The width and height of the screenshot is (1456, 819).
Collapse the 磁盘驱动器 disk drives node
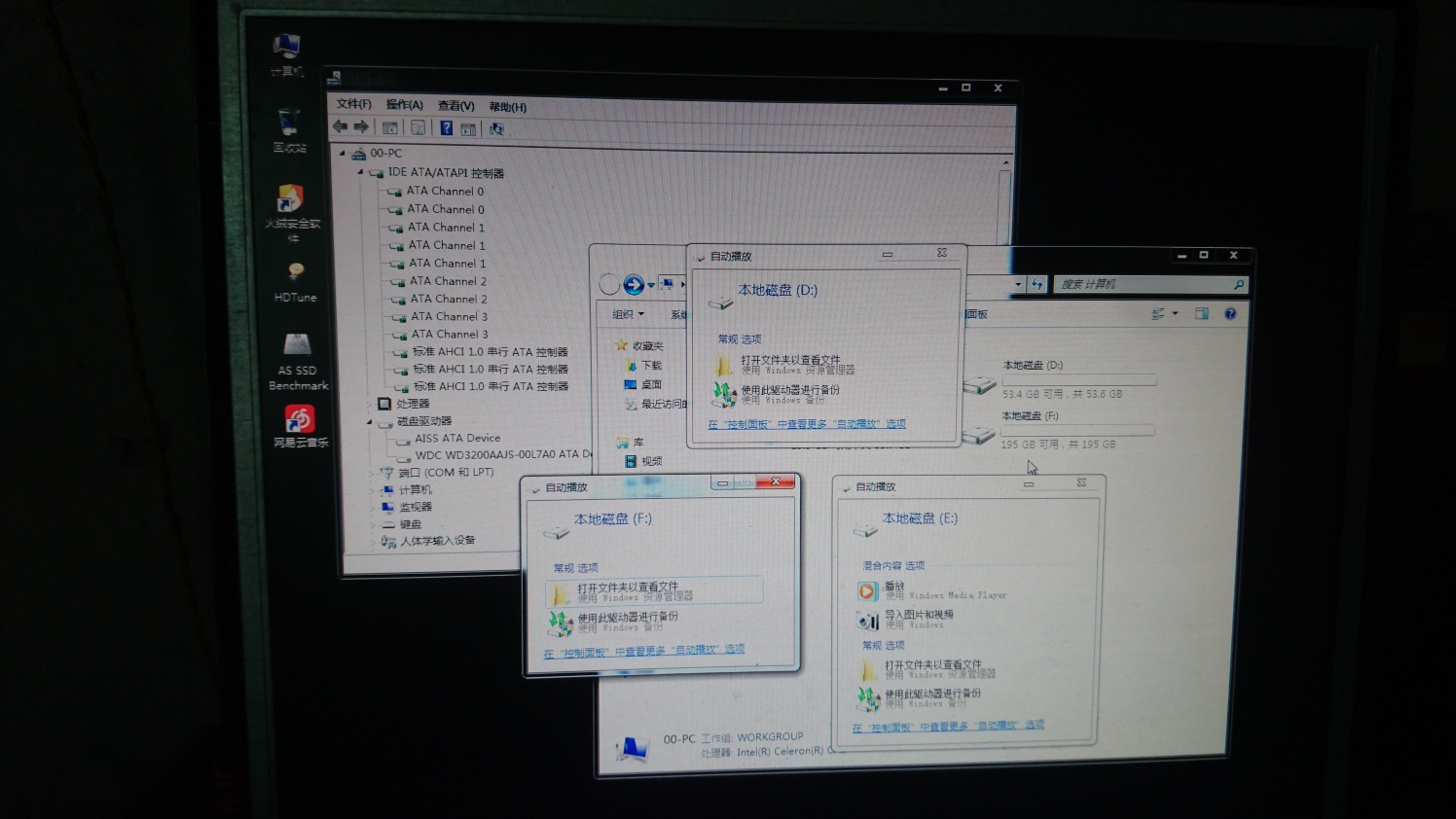point(370,422)
